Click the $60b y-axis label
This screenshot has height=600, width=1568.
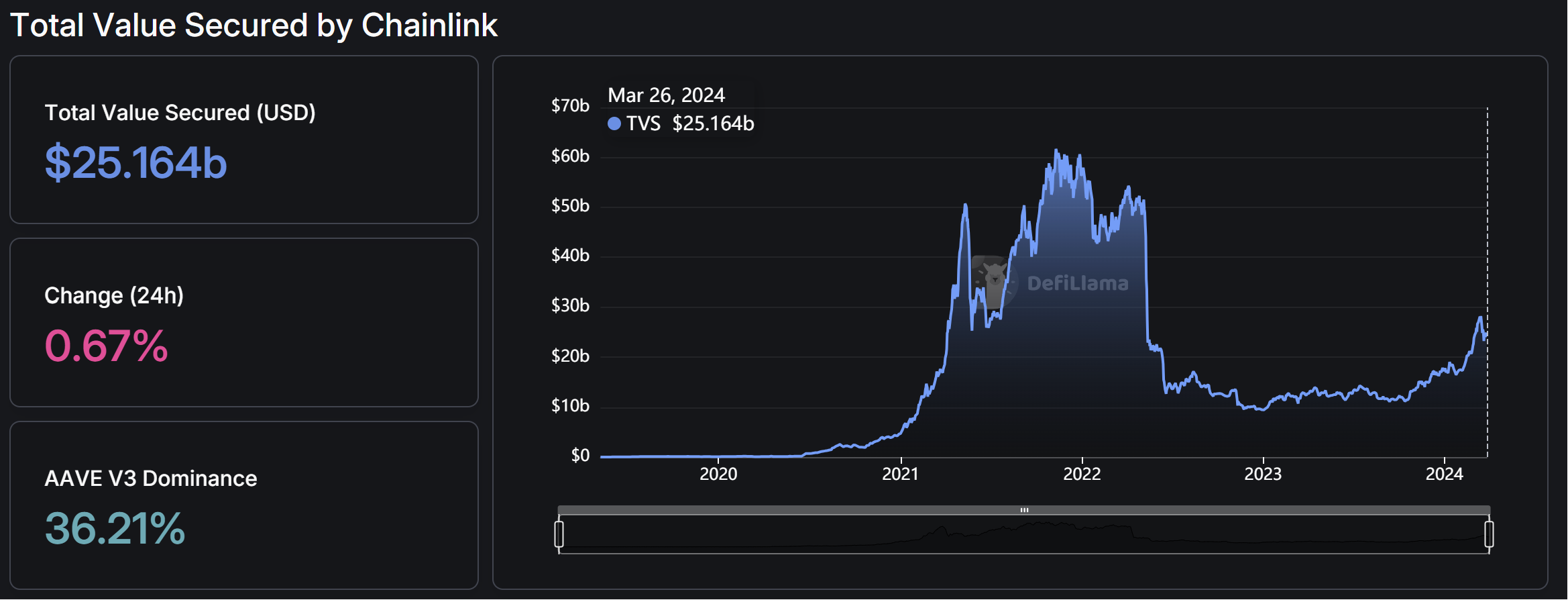pos(570,156)
